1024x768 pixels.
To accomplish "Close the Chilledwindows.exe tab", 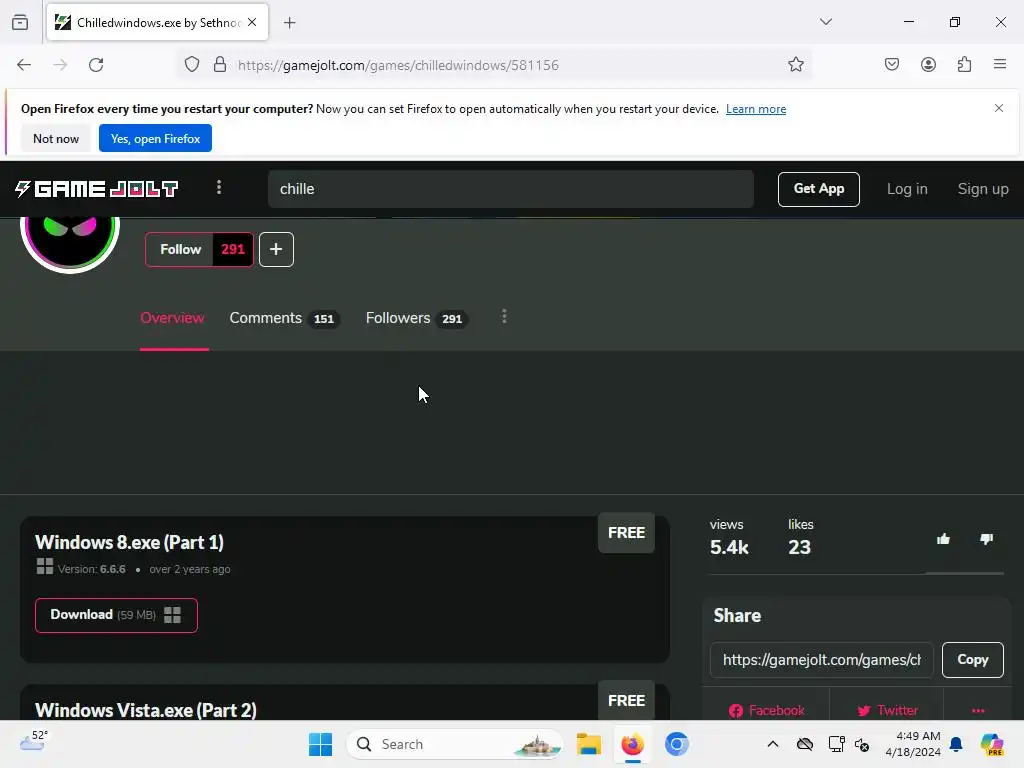I will (252, 22).
